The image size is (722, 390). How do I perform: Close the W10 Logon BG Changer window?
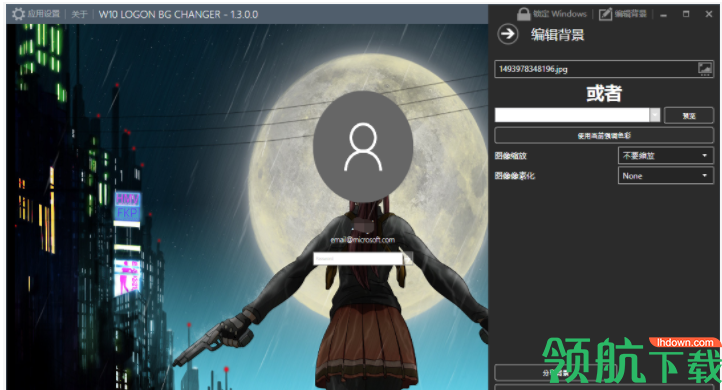click(709, 14)
